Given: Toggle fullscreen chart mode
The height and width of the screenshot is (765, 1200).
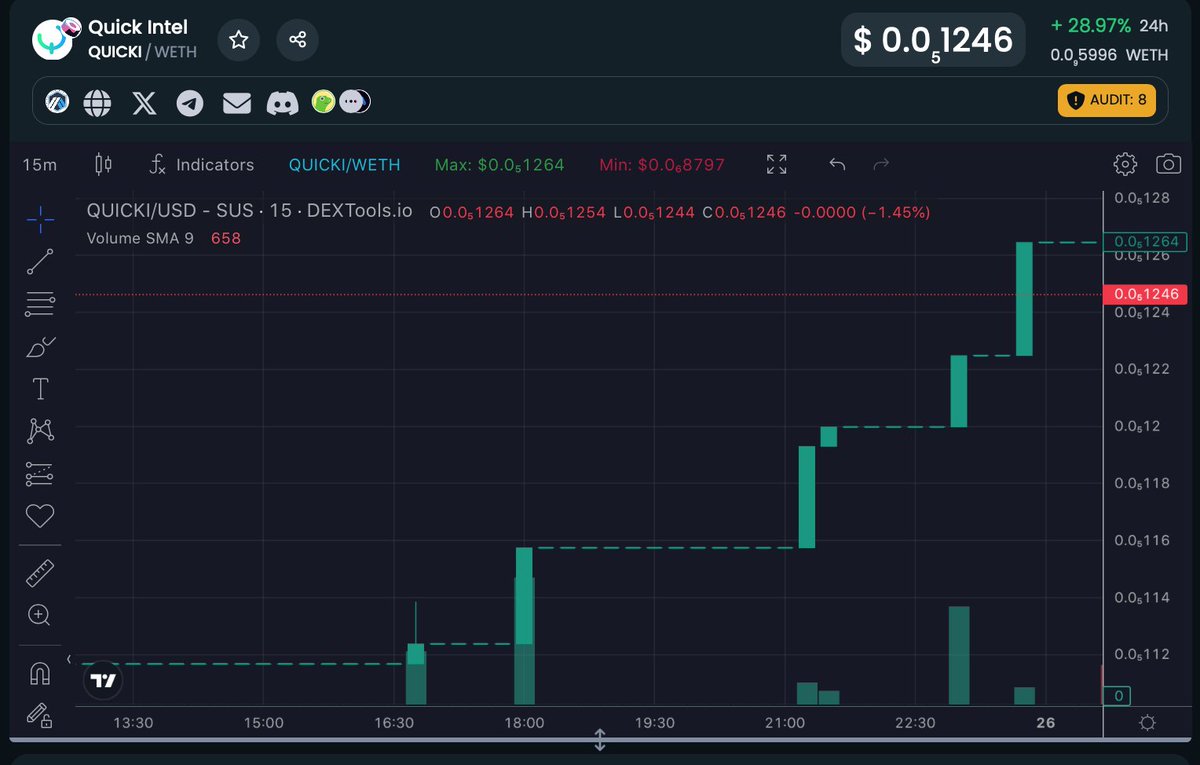Looking at the screenshot, I should tap(776, 165).
